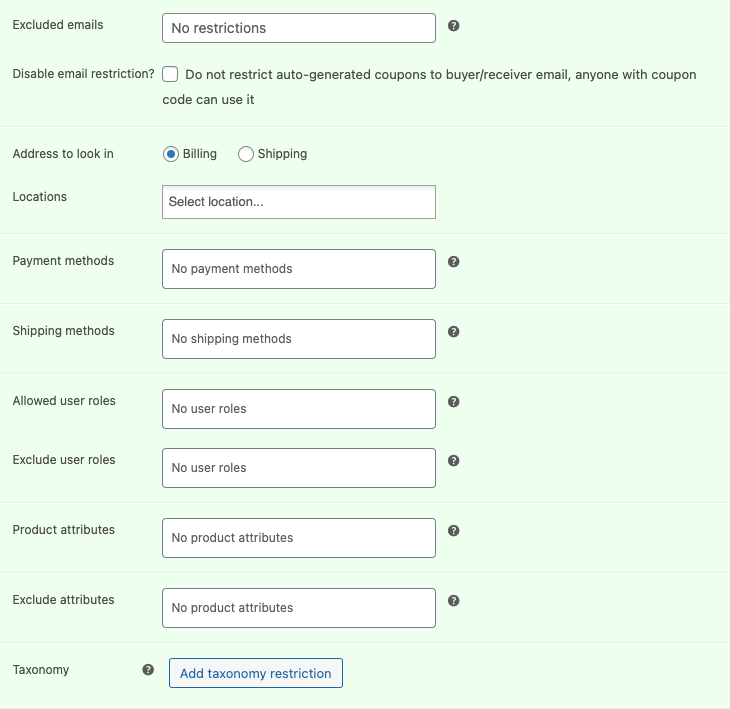Click help icon for Exclude attributes

coord(453,600)
